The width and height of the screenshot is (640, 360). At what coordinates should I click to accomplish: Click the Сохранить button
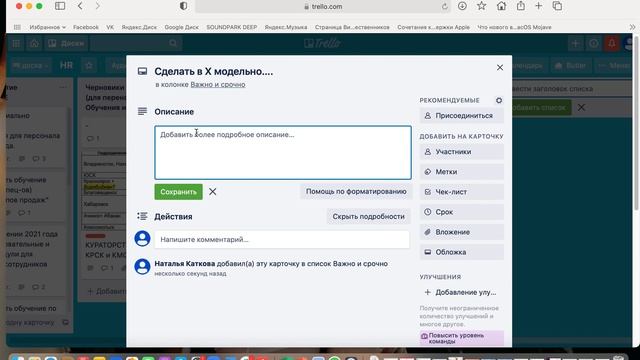(x=178, y=191)
